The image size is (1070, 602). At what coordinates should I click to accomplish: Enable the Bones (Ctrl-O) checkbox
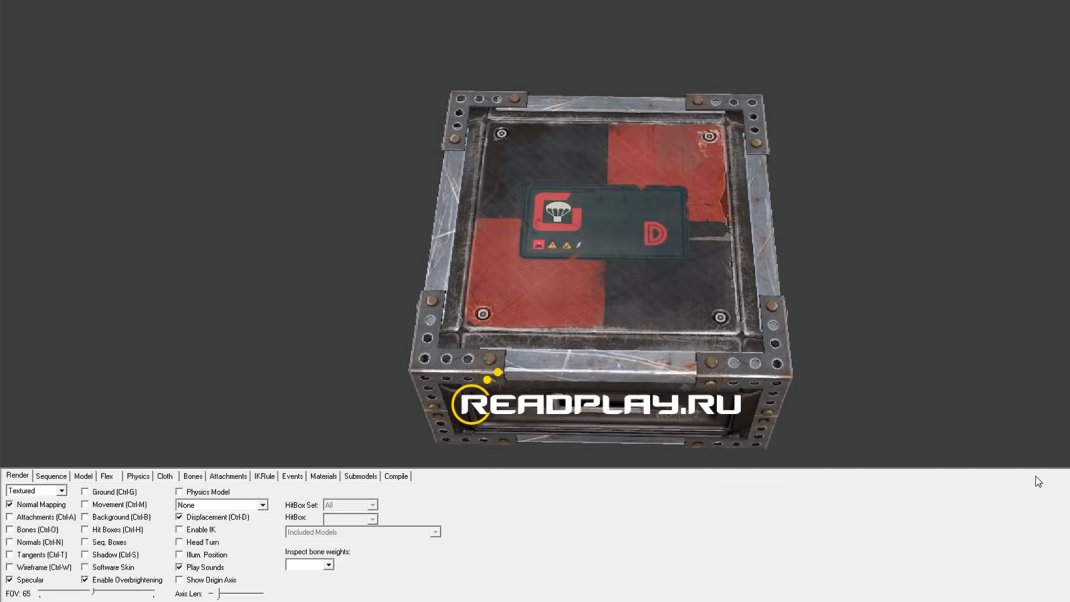click(x=10, y=530)
